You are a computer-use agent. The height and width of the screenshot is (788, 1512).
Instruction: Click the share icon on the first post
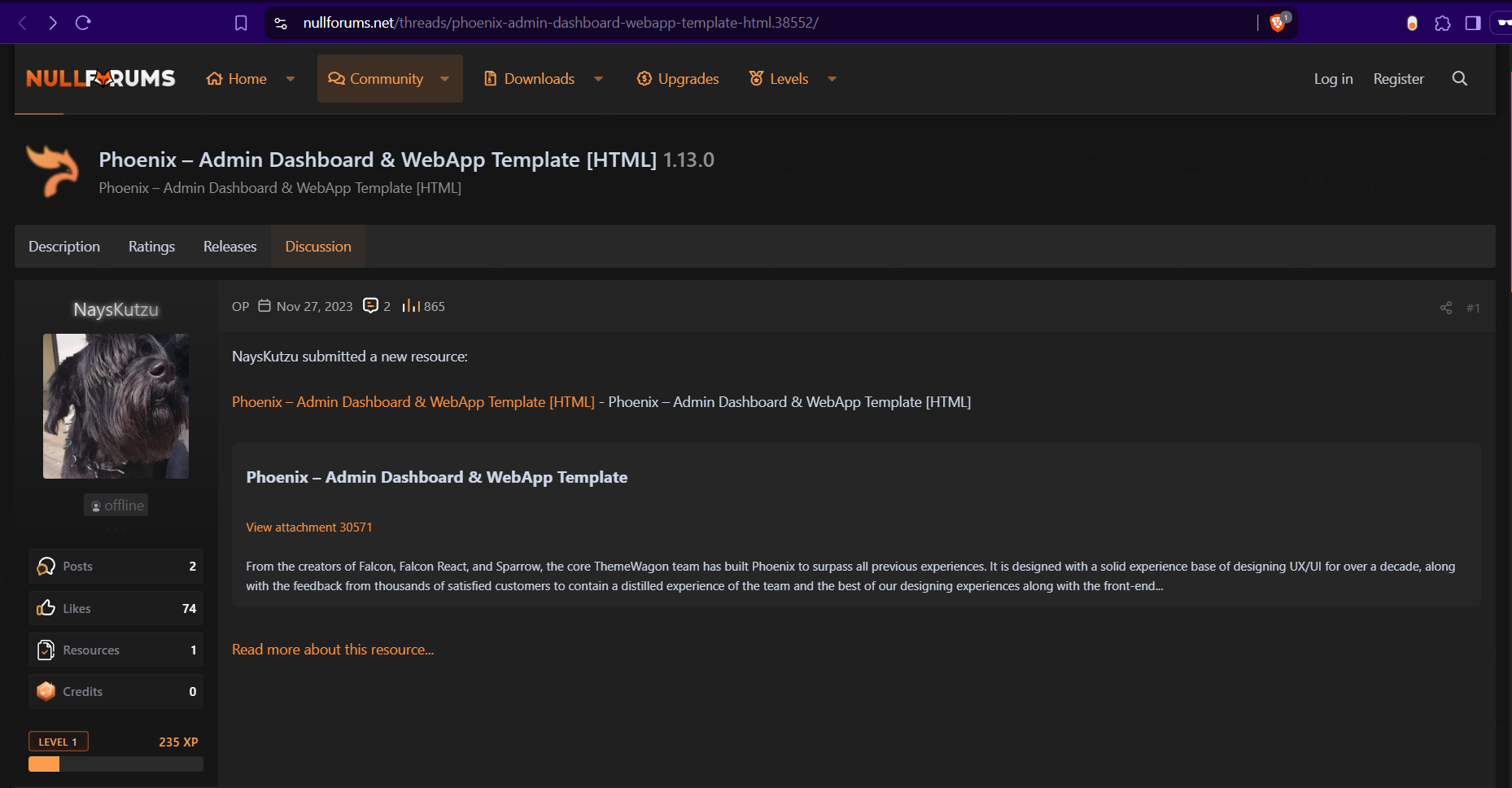[x=1445, y=308]
